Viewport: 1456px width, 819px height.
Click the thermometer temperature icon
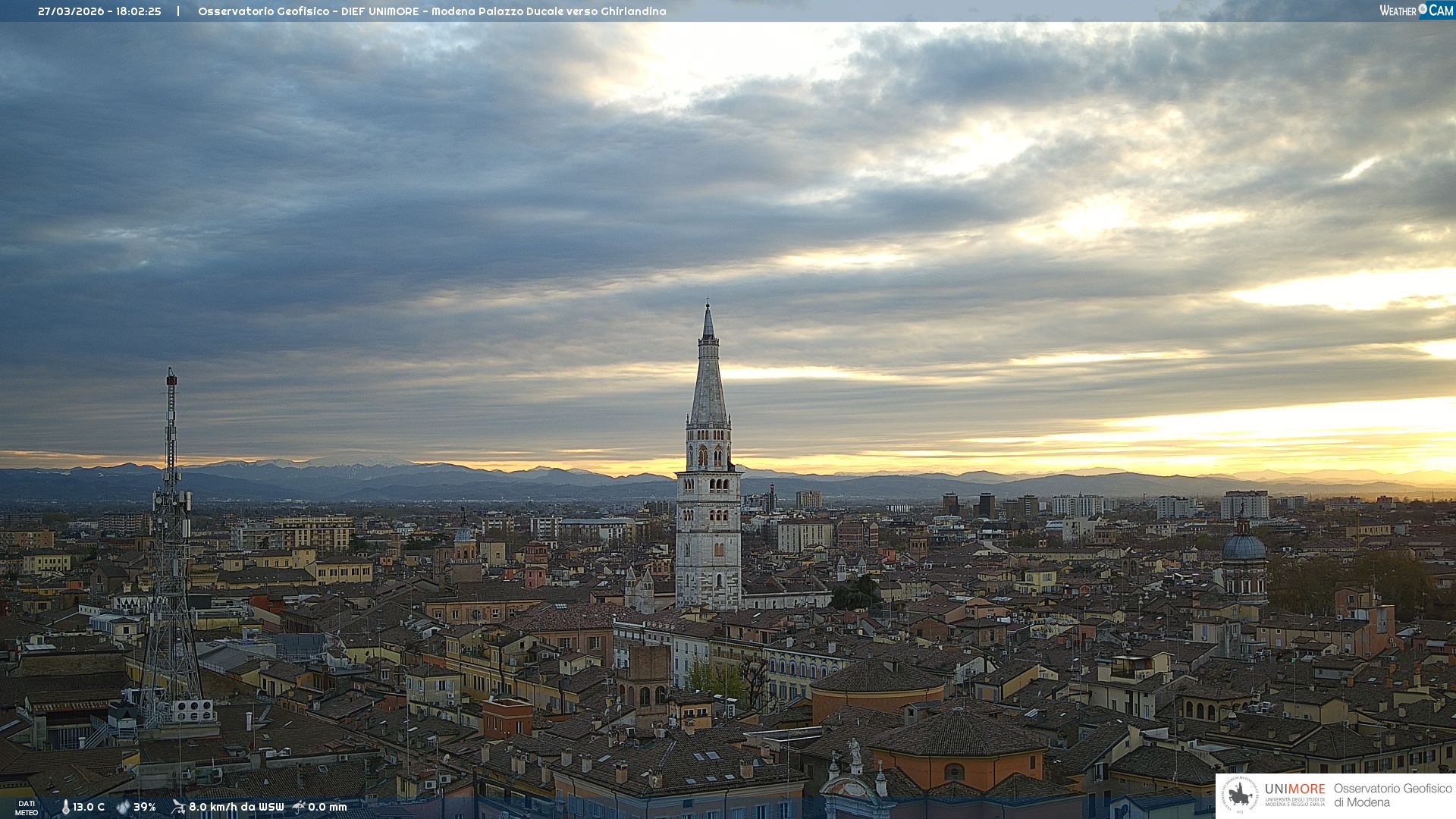pos(65,807)
